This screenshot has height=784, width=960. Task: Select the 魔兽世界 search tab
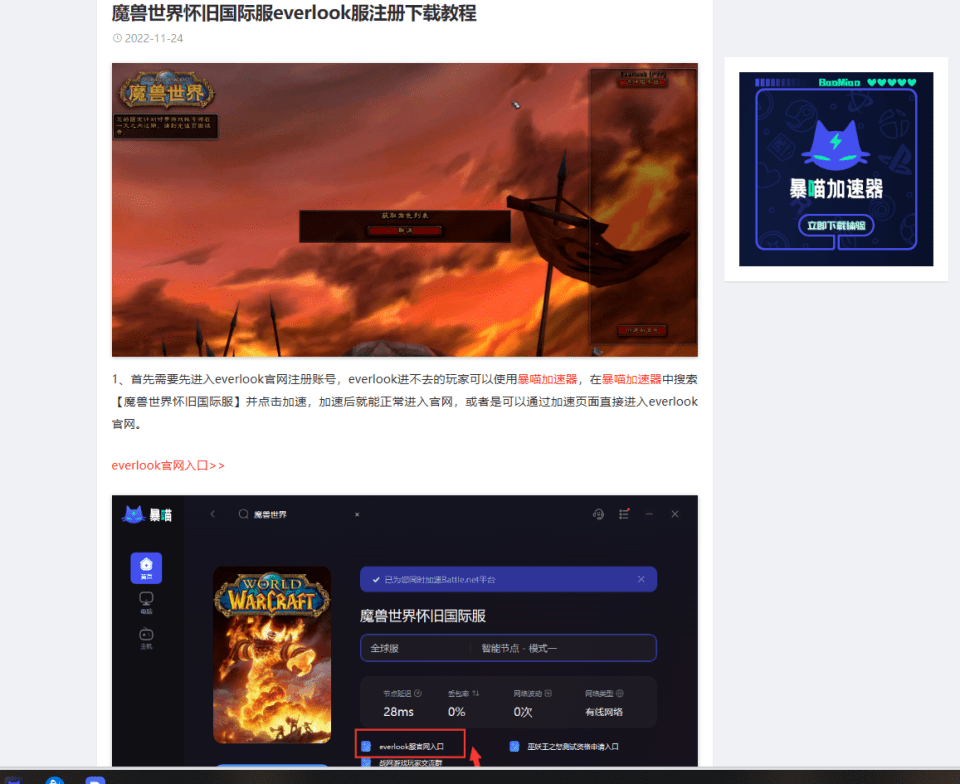point(270,514)
